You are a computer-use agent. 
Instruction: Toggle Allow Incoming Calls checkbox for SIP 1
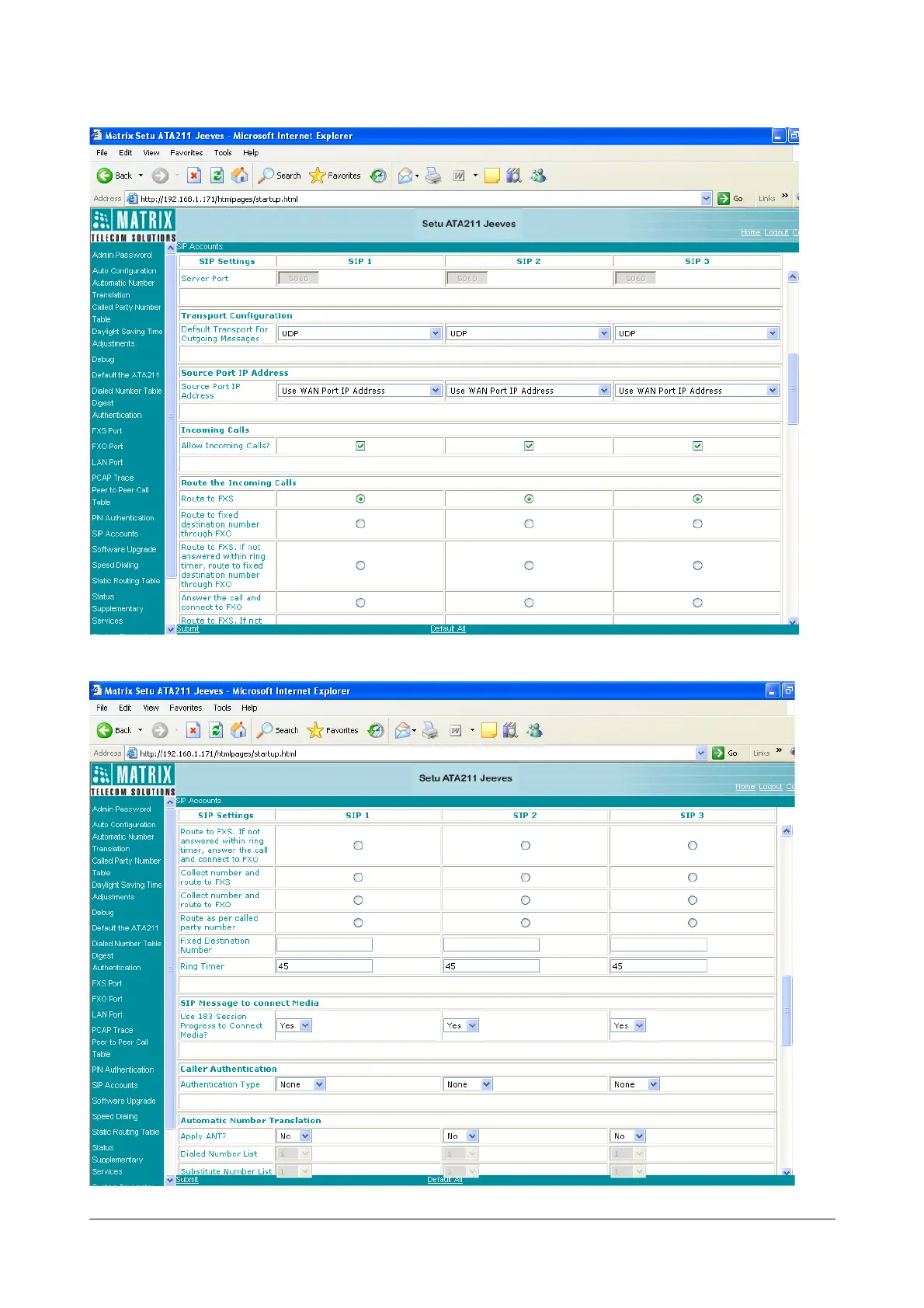click(360, 446)
